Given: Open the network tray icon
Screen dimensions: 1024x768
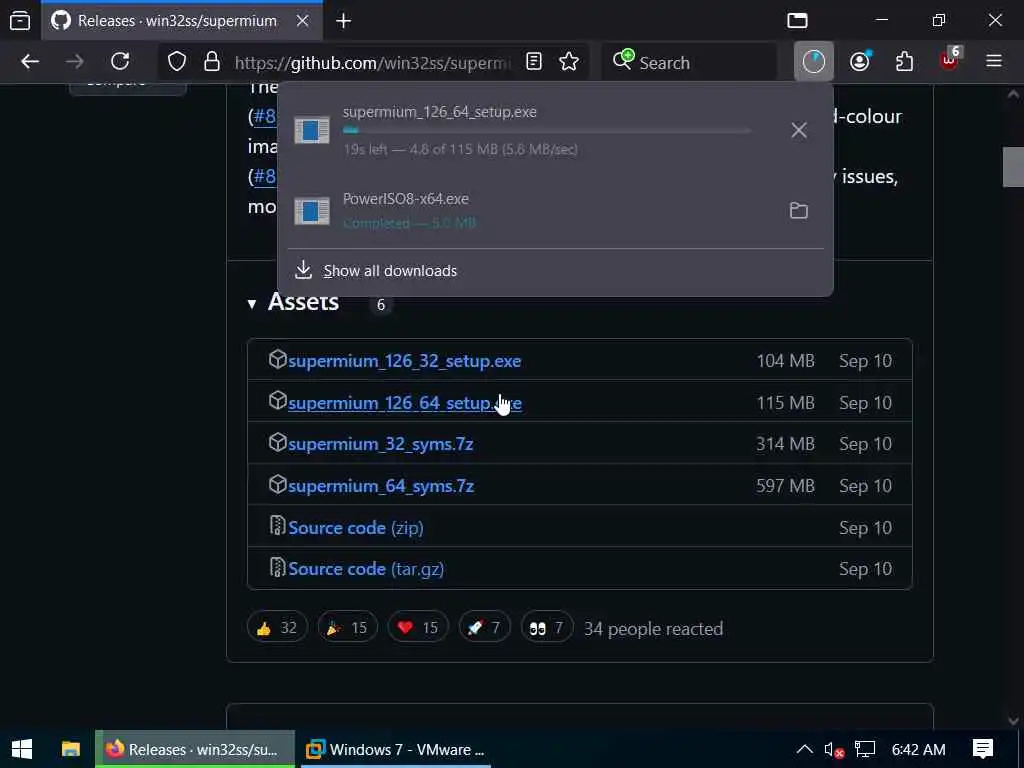Looking at the screenshot, I should point(865,749).
